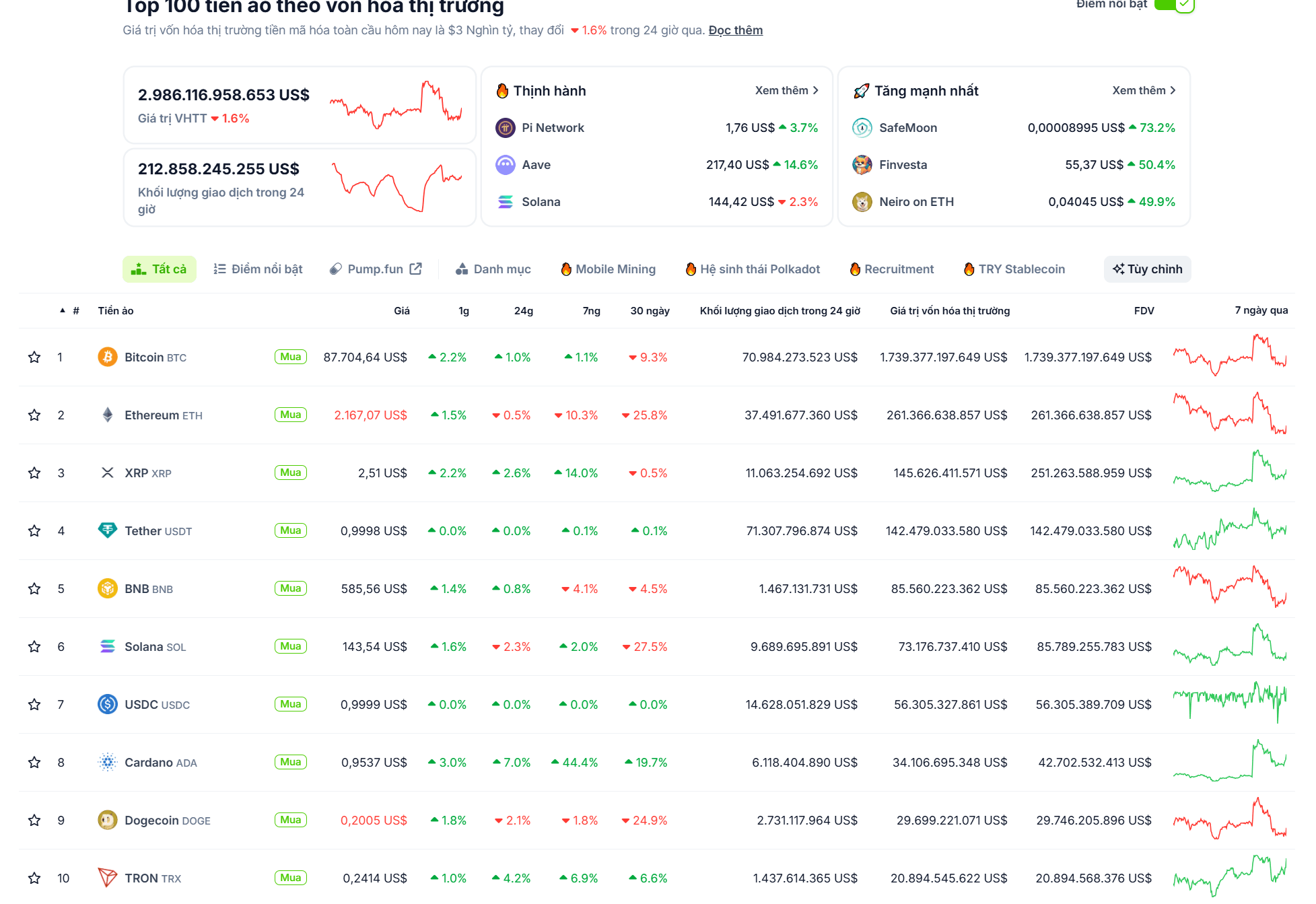Click the Ethereum logo icon

[108, 415]
